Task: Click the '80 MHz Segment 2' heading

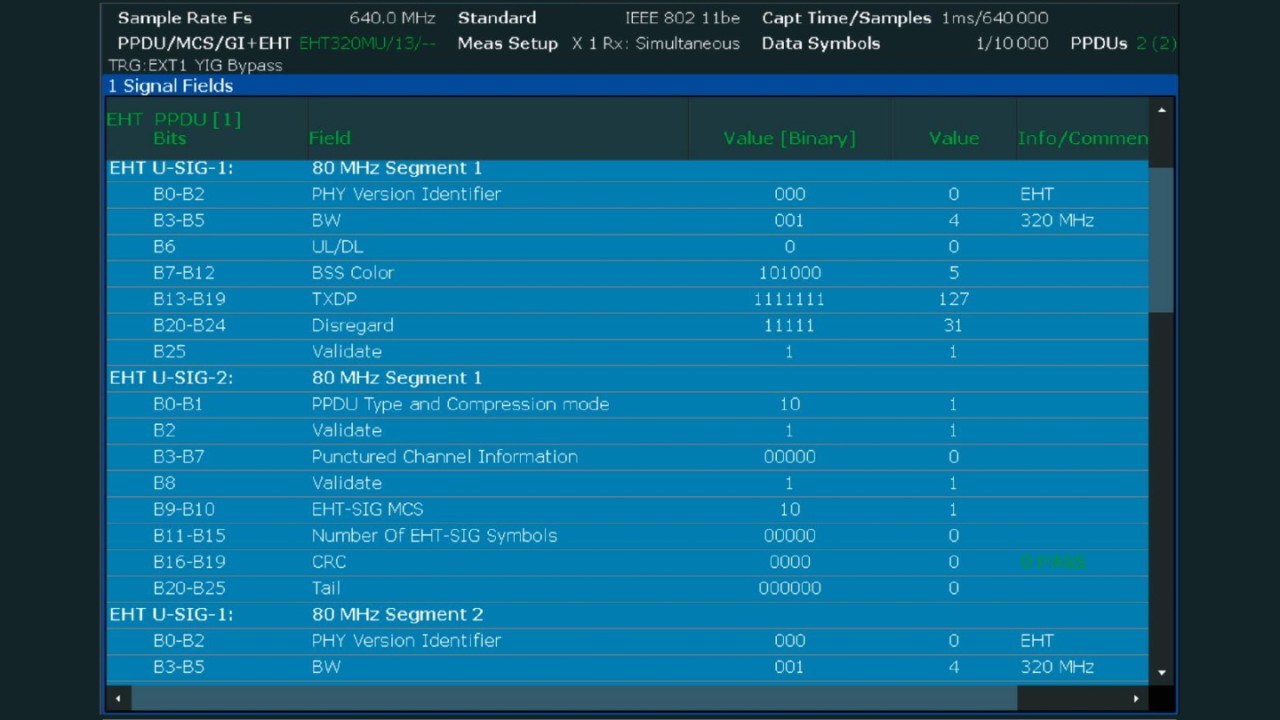Action: click(x=397, y=614)
